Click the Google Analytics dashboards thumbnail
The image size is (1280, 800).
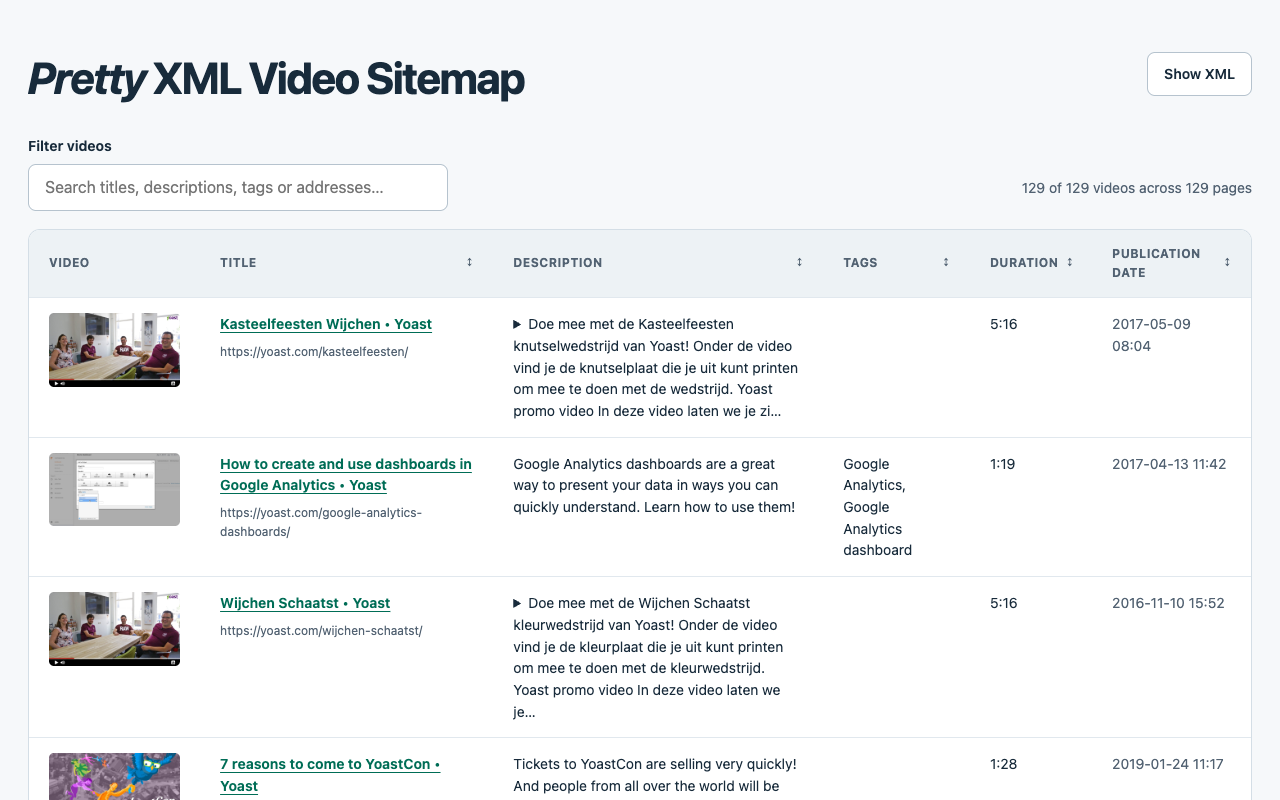click(x=114, y=489)
